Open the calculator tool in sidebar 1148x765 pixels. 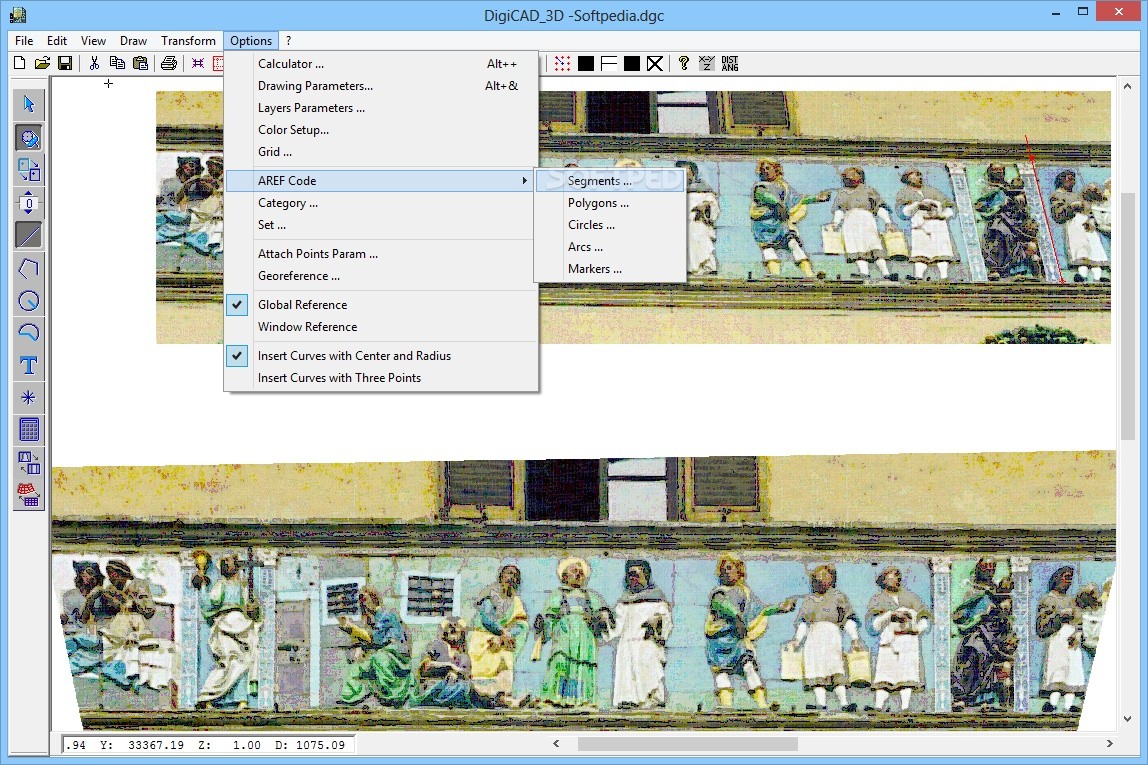click(29, 430)
